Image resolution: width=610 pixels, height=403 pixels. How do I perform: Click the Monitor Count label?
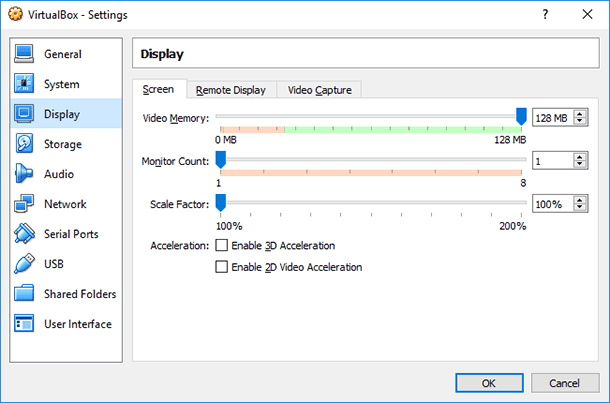coord(175,161)
